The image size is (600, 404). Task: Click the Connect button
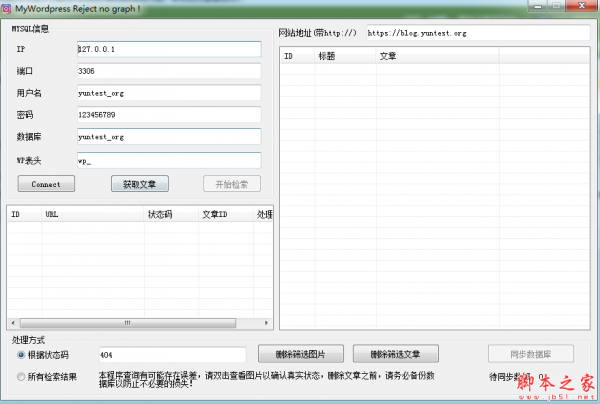(x=46, y=184)
